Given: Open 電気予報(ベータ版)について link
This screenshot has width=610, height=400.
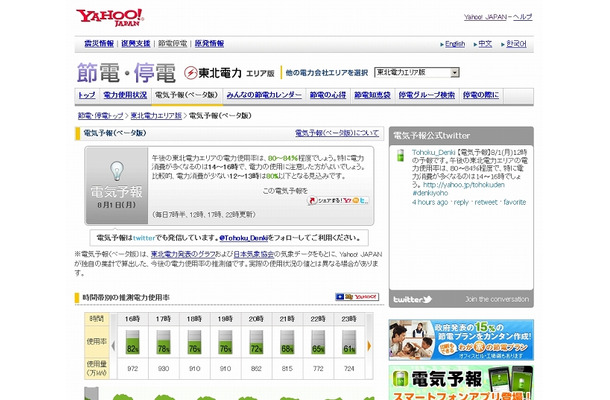Looking at the screenshot, I should 337,133.
